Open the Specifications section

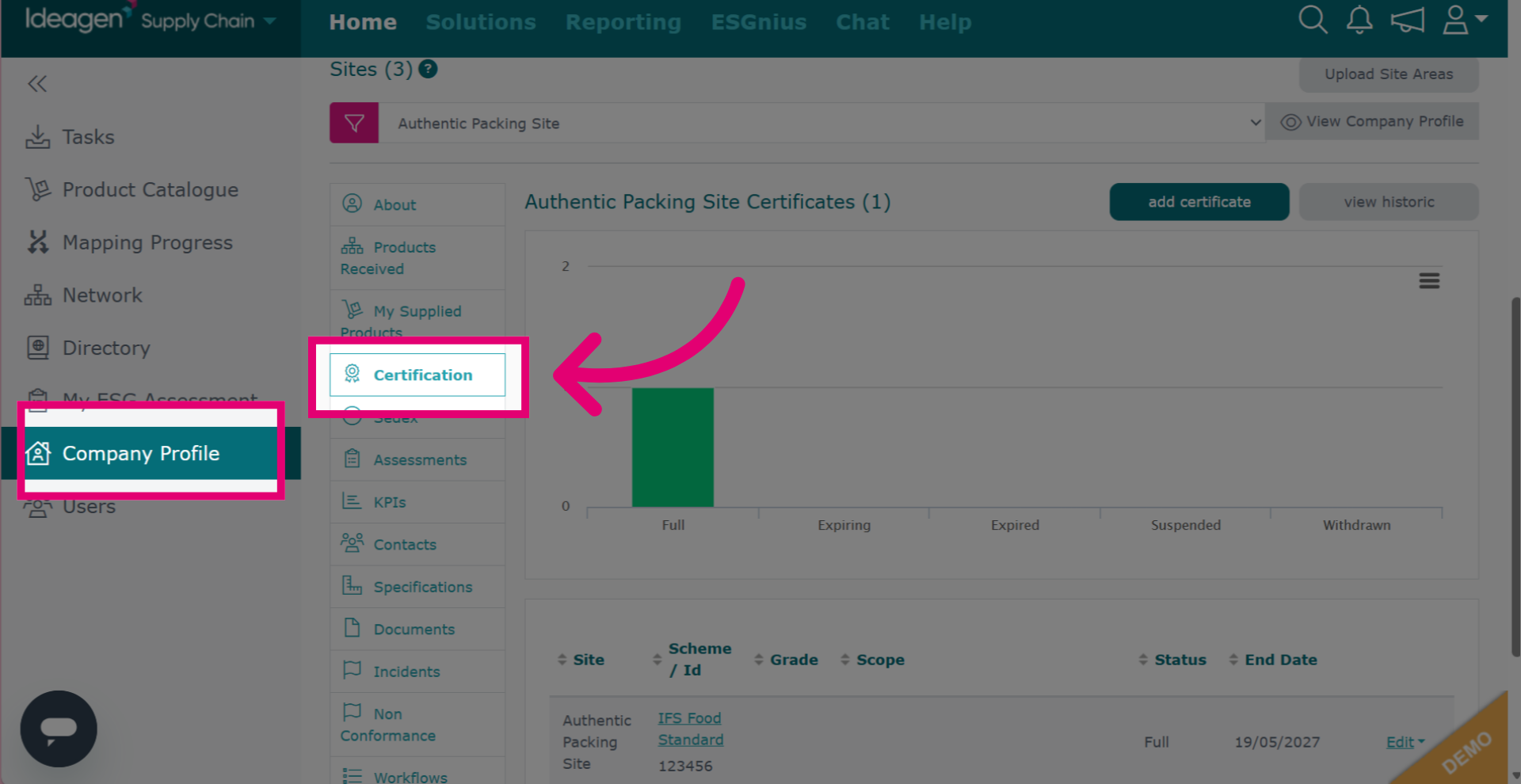coord(417,587)
